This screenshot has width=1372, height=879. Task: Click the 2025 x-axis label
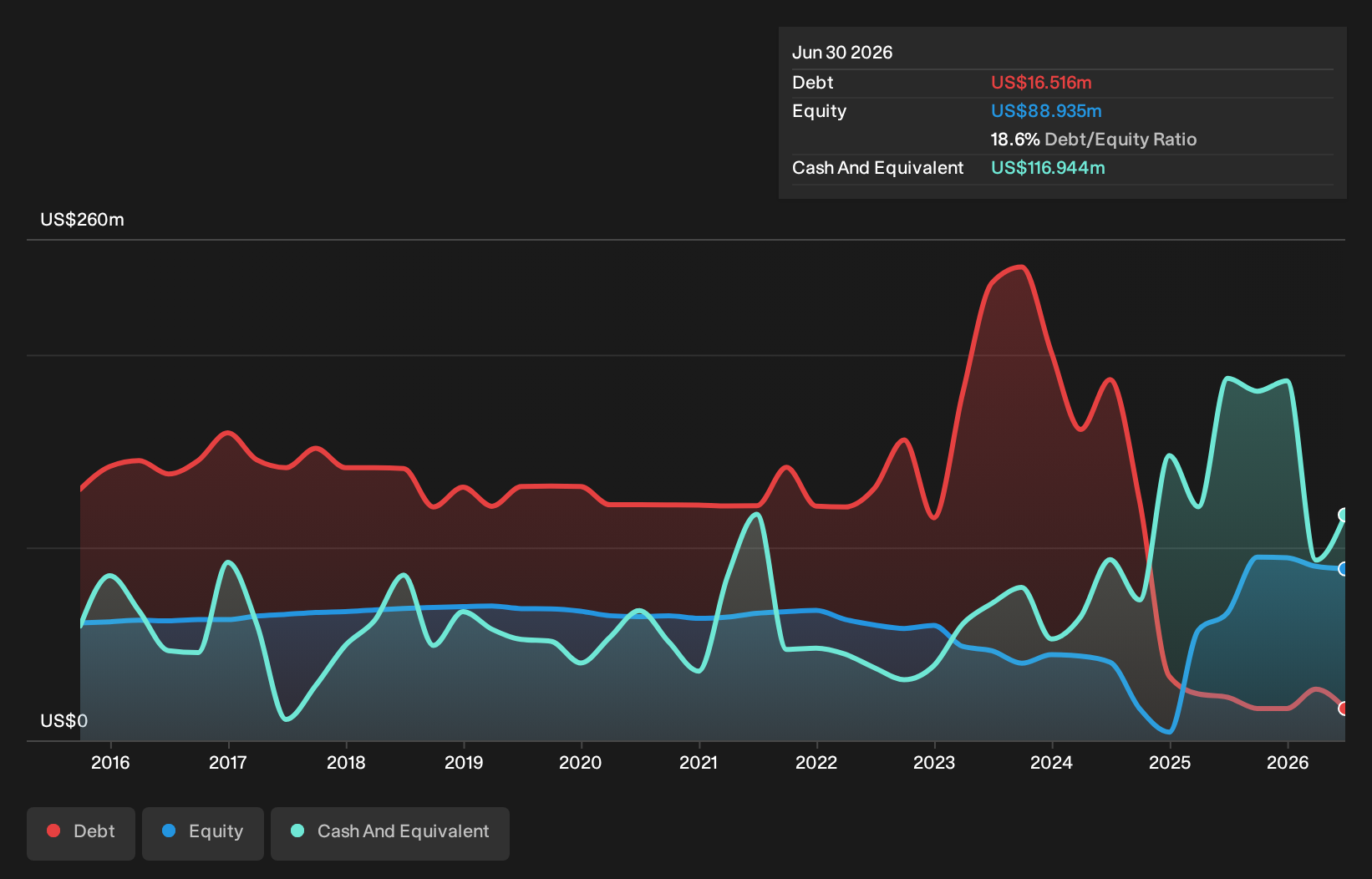click(1170, 762)
